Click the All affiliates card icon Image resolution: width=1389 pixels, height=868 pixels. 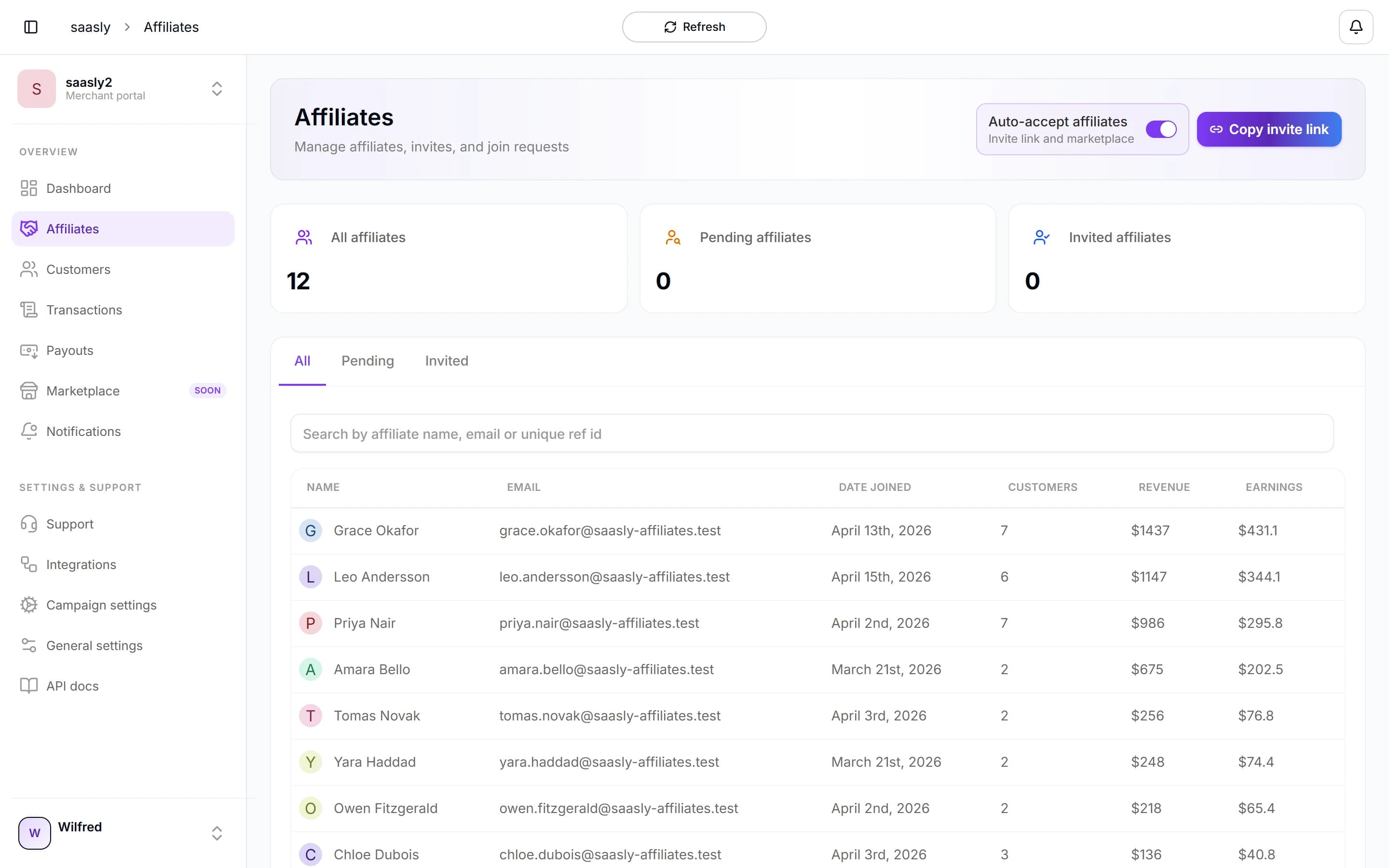pyautogui.click(x=304, y=237)
